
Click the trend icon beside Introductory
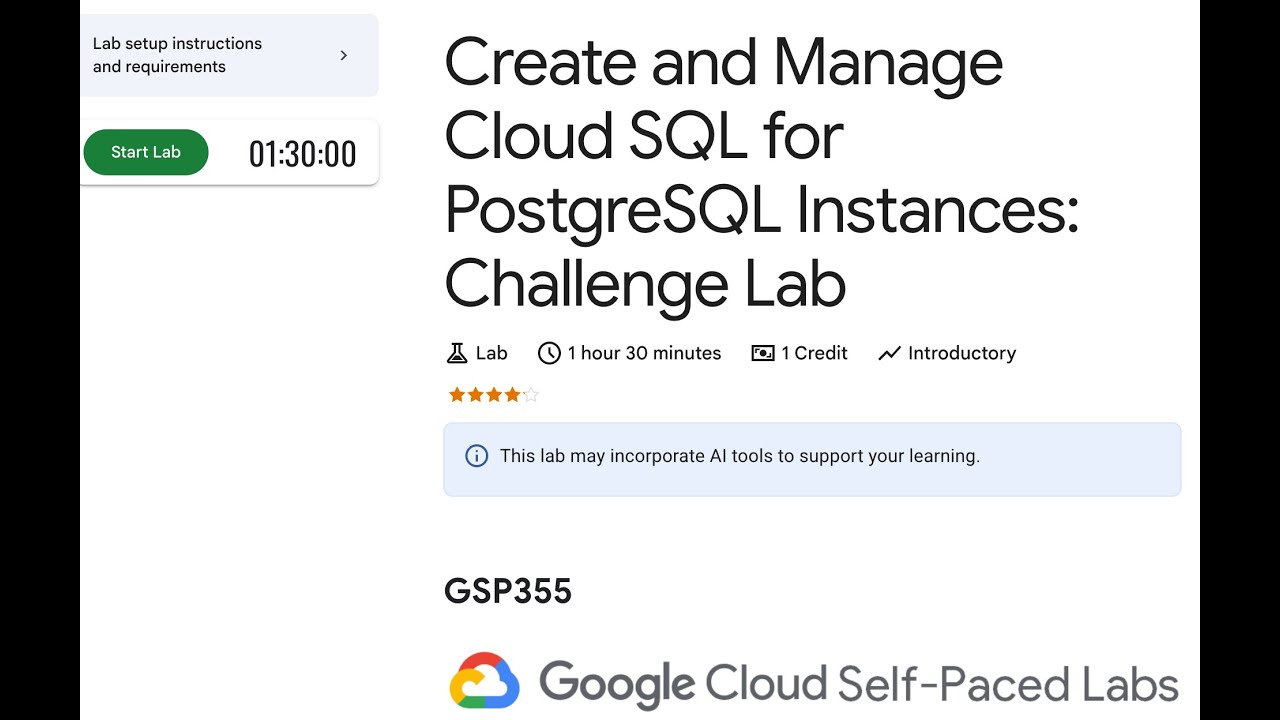pos(889,353)
